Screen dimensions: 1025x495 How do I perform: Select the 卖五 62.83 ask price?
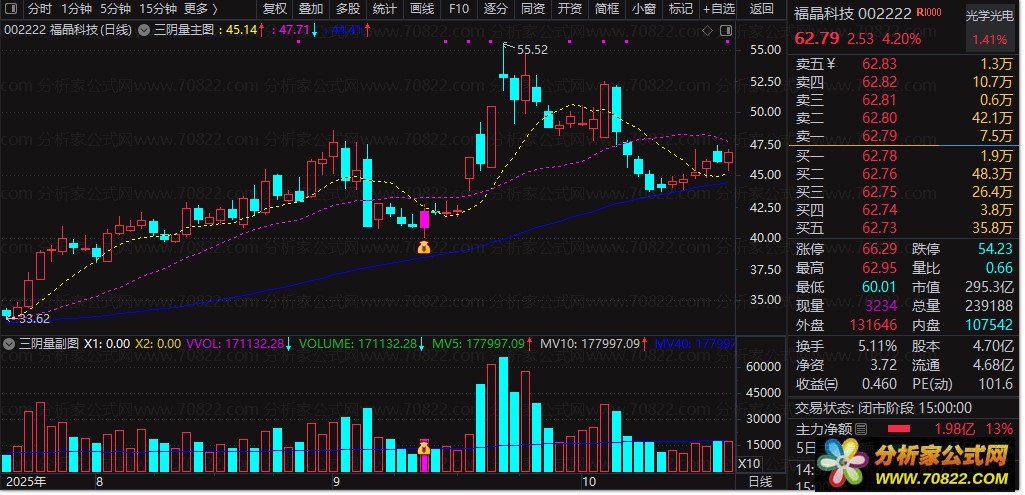tap(879, 64)
